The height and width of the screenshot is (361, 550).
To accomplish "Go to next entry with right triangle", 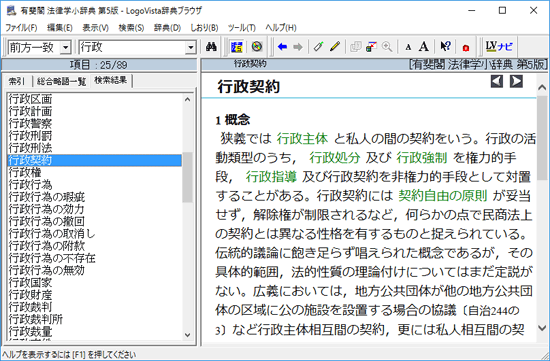I will point(516,81).
